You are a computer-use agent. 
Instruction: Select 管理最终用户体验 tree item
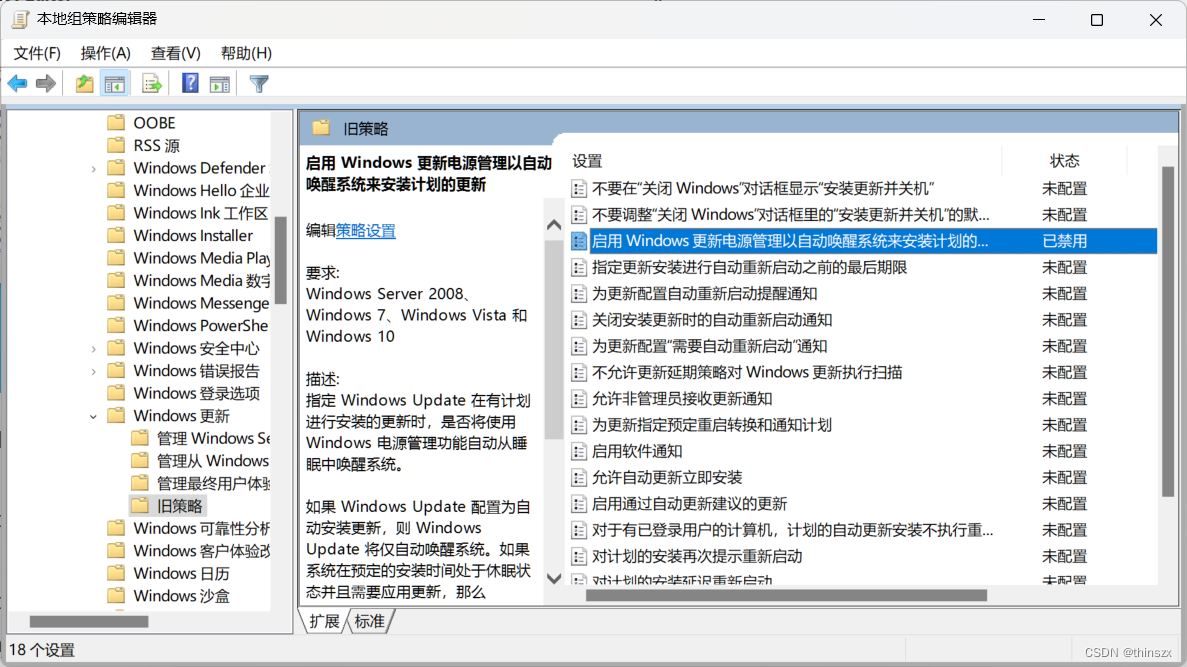click(x=213, y=483)
